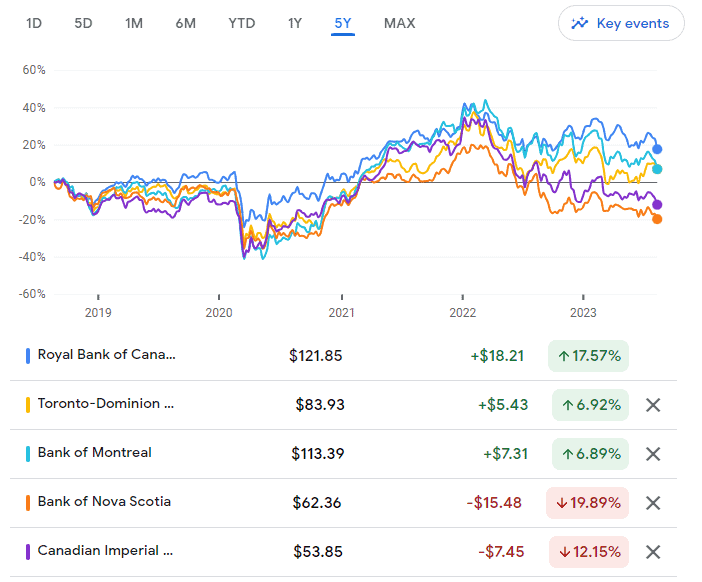Open Key events button
This screenshot has height=582, width=702.
pos(621,23)
